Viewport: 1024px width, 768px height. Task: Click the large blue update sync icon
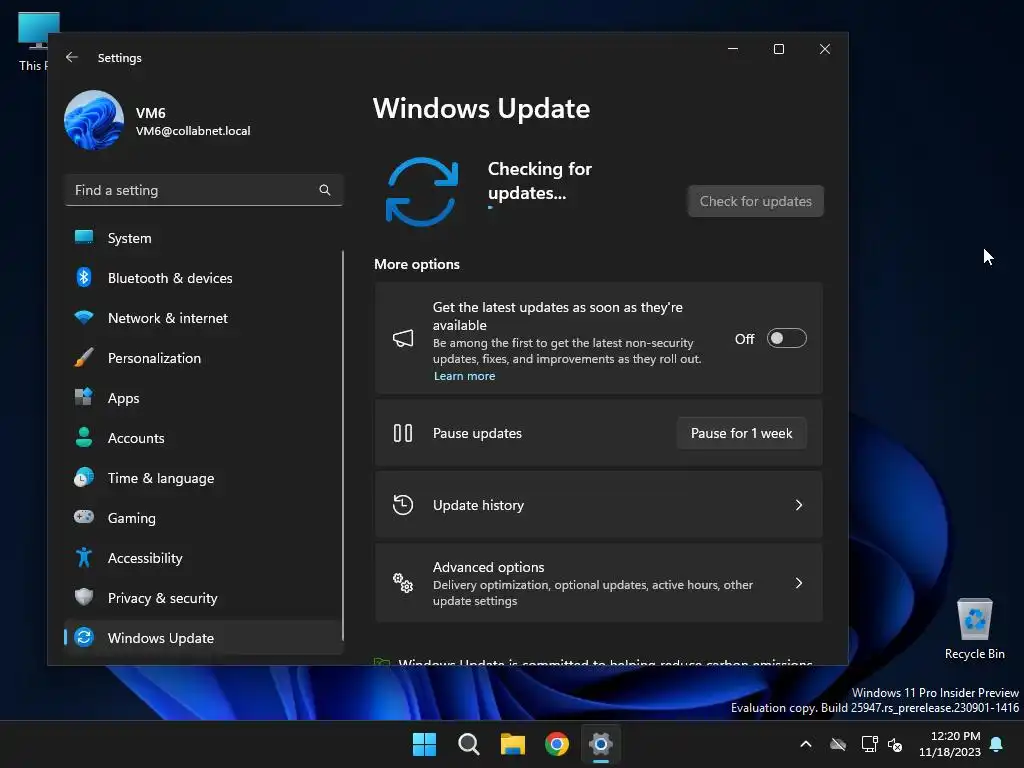(422, 192)
